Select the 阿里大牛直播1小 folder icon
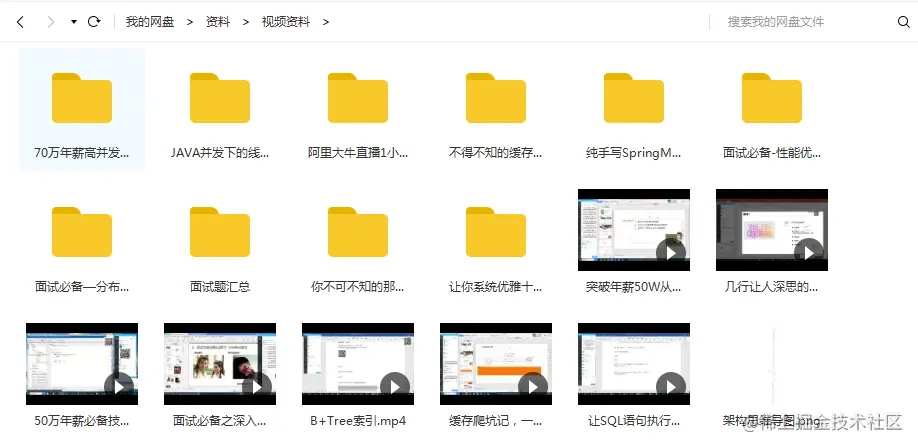This screenshot has width=918, height=448. tap(358, 98)
